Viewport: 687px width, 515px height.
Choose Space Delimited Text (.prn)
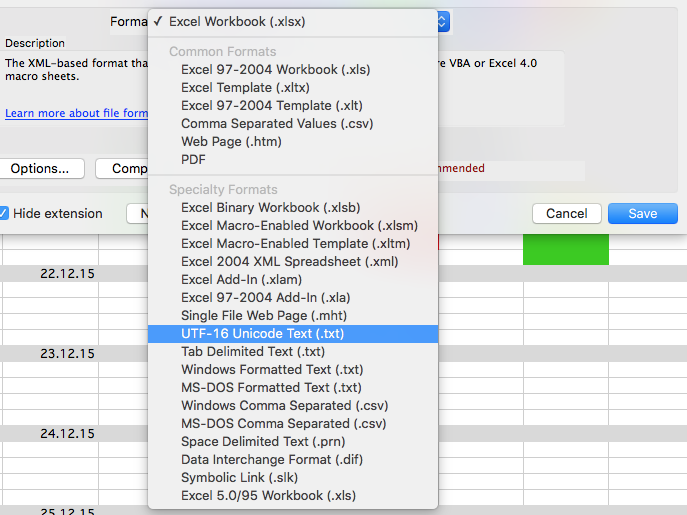[293, 441]
